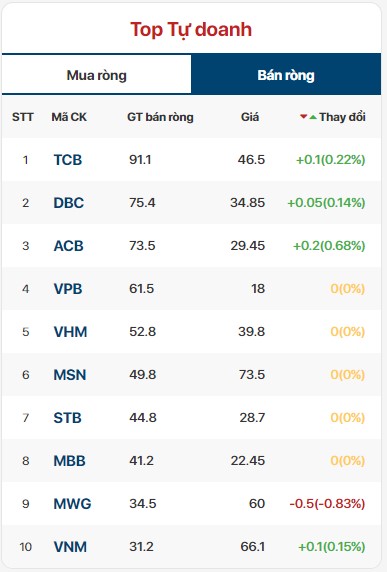Select the VHM ticker symbol
The image size is (387, 572).
point(70,332)
